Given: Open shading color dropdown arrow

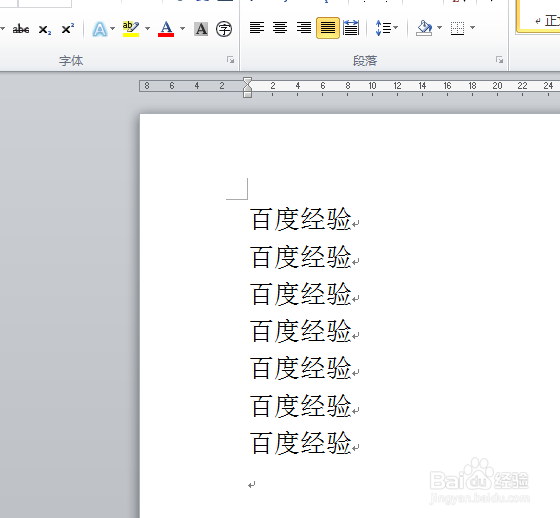Looking at the screenshot, I should tap(440, 28).
